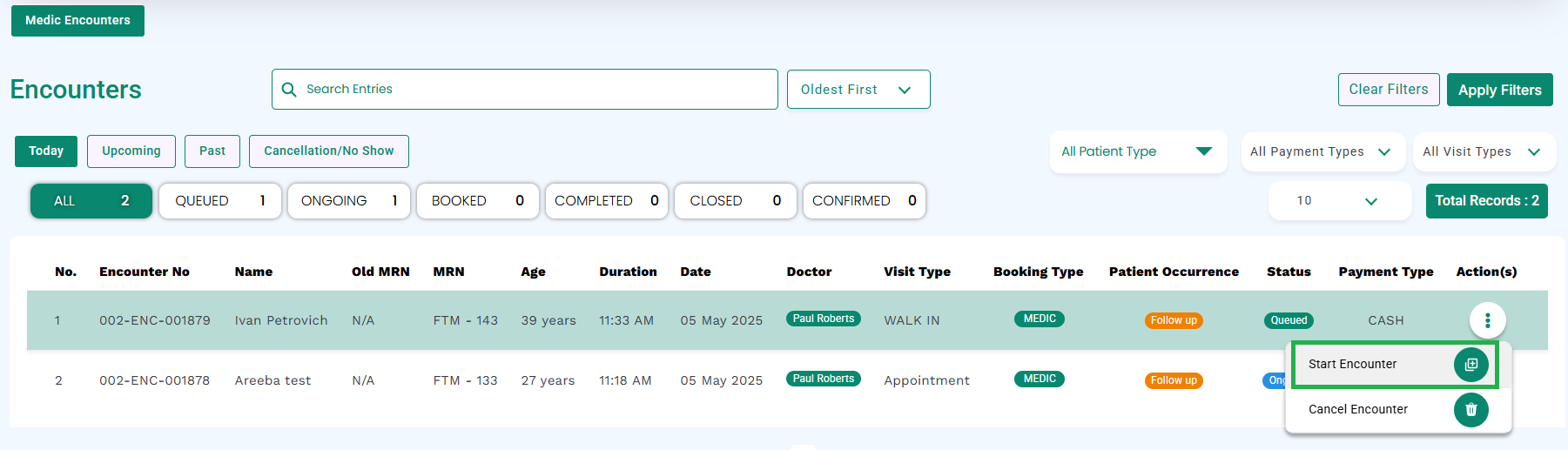This screenshot has width=1568, height=450.
Task: Filter by COMPLETED status
Action: click(607, 201)
